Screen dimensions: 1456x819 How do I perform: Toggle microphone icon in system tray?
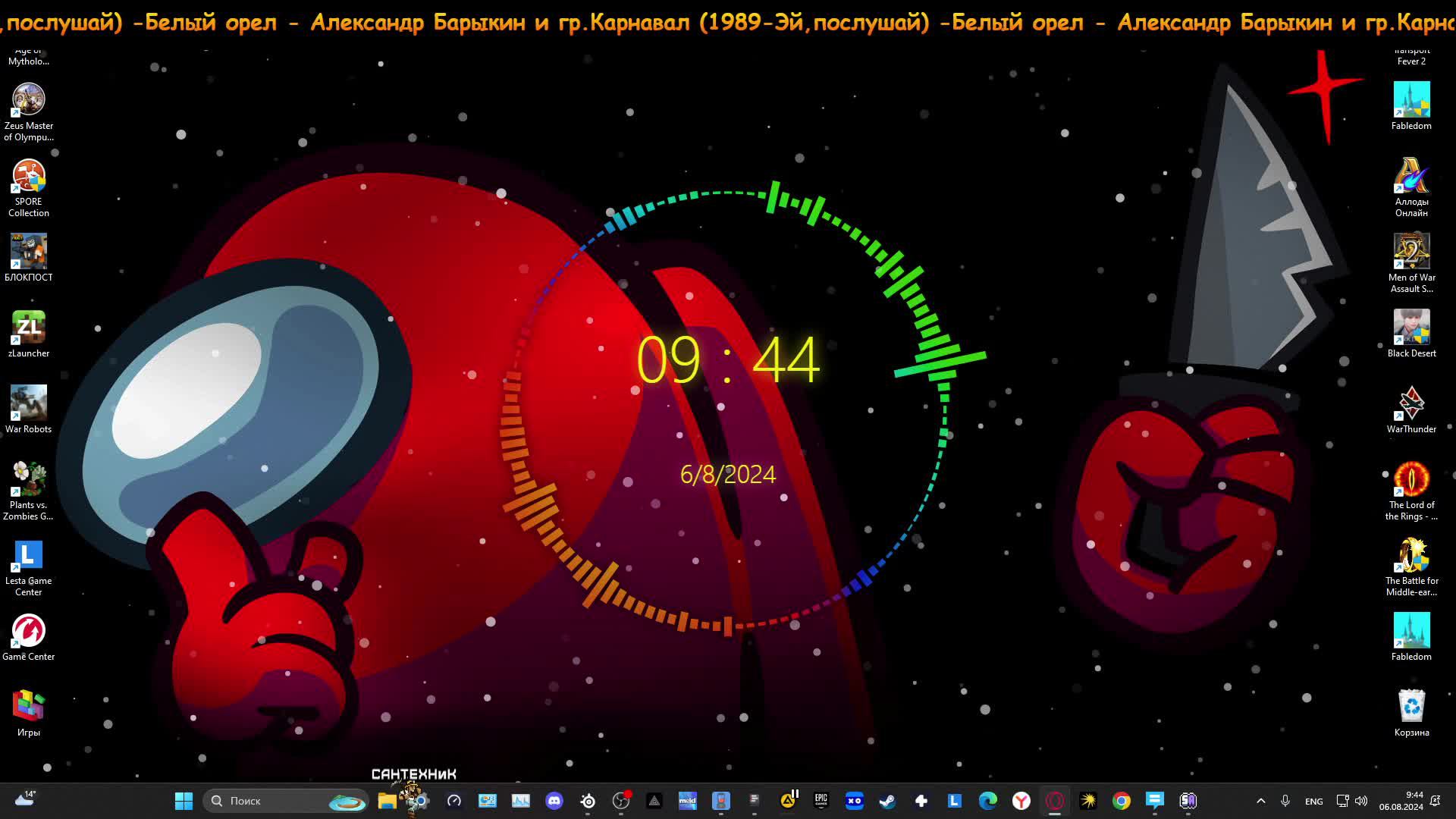[1285, 801]
